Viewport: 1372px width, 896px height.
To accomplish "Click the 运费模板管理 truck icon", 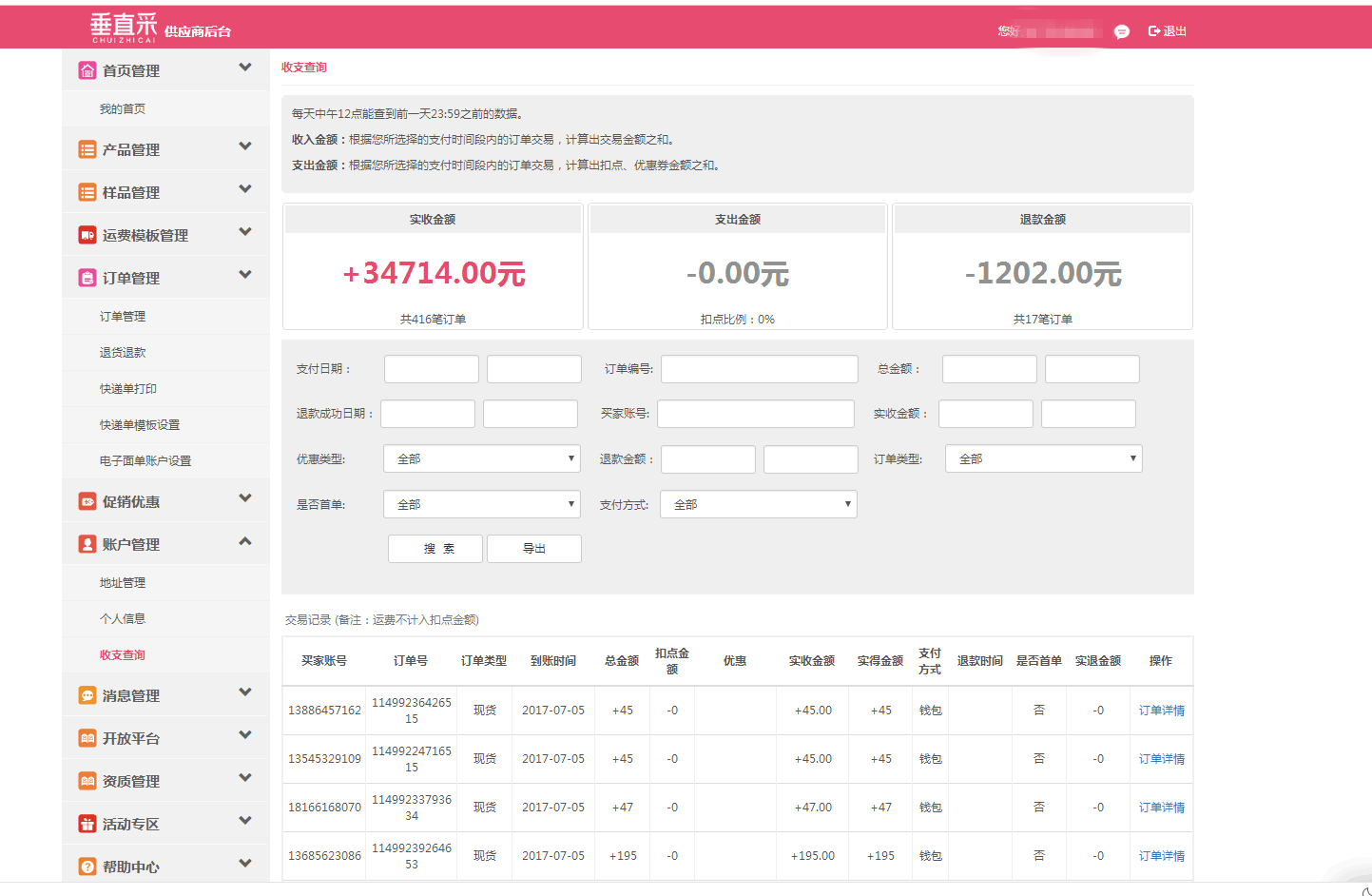I will coord(87,235).
